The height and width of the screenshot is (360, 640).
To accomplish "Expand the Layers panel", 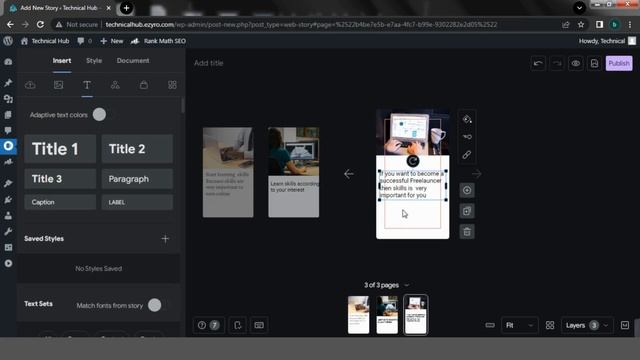I will pos(587,325).
